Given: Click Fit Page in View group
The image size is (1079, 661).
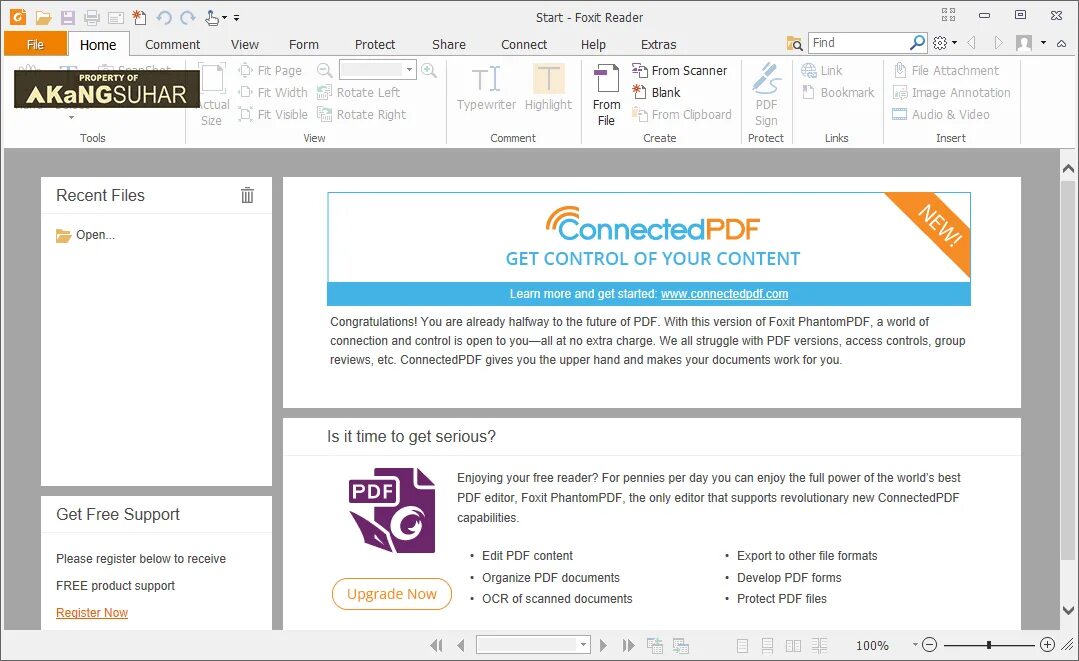Looking at the screenshot, I should pos(270,70).
